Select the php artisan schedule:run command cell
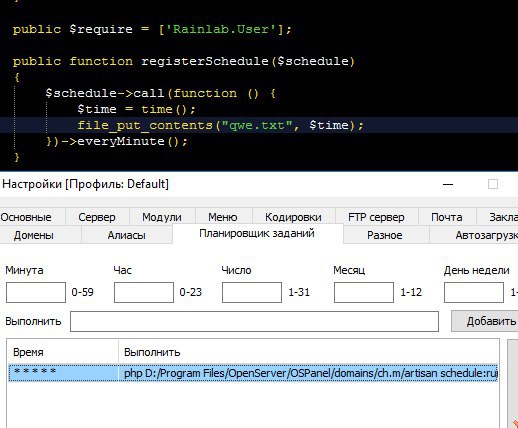 [308, 373]
